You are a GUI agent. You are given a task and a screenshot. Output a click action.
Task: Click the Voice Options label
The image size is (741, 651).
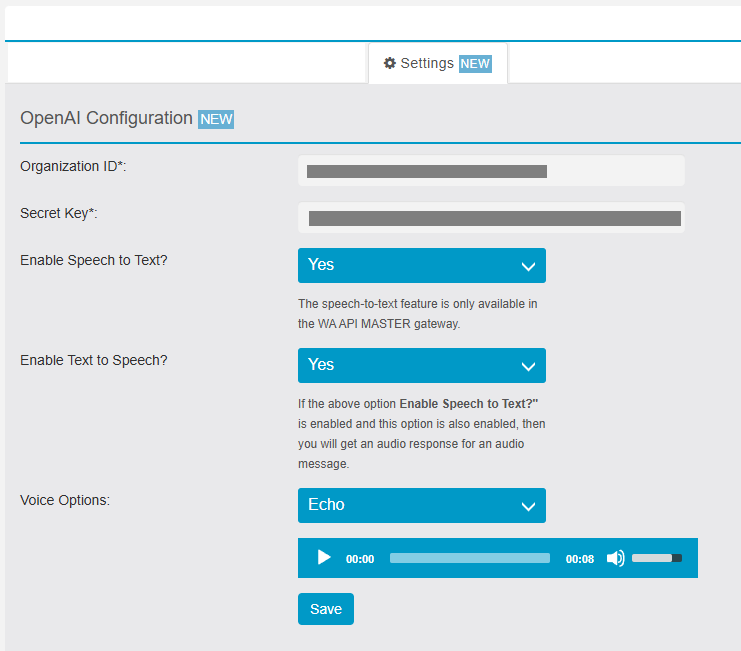click(x=65, y=500)
